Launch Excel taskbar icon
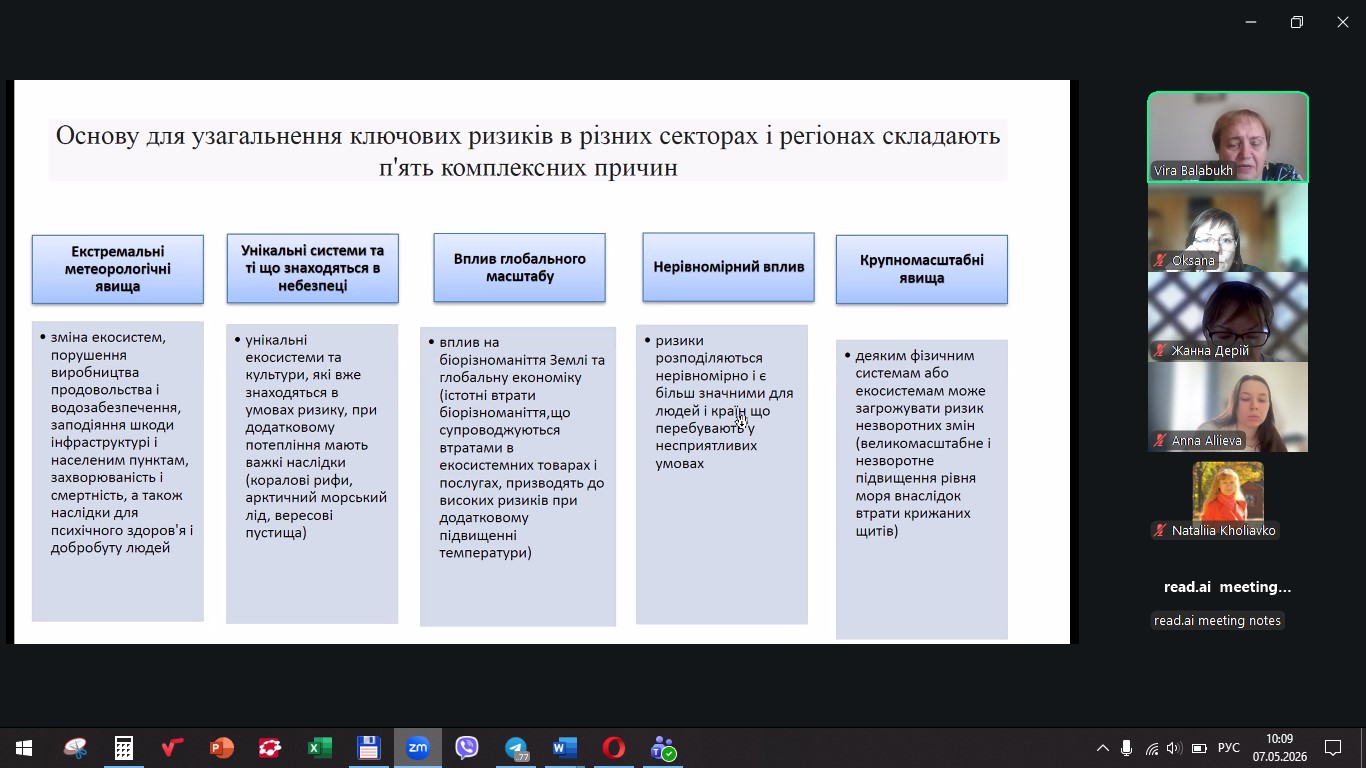Viewport: 1366px width, 768px height. [x=320, y=748]
